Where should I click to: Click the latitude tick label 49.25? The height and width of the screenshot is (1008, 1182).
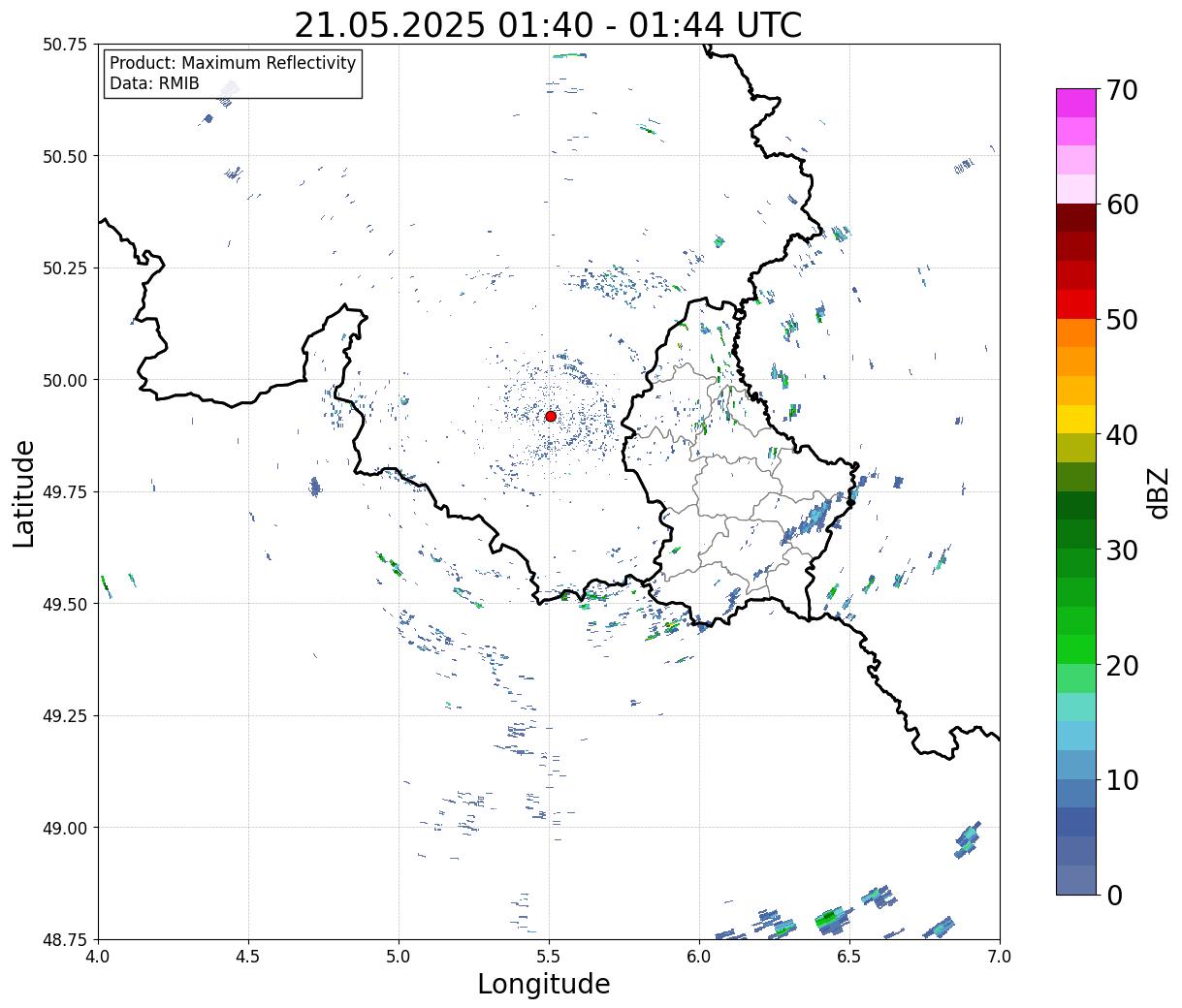65,716
